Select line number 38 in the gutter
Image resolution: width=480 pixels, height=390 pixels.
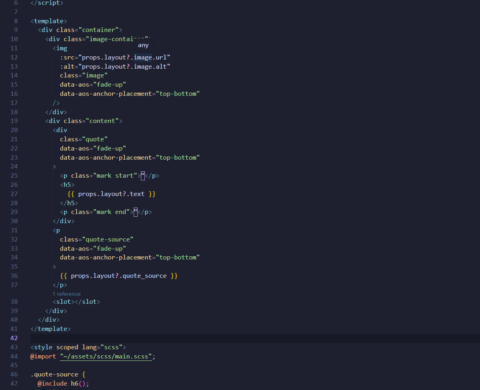pos(14,302)
